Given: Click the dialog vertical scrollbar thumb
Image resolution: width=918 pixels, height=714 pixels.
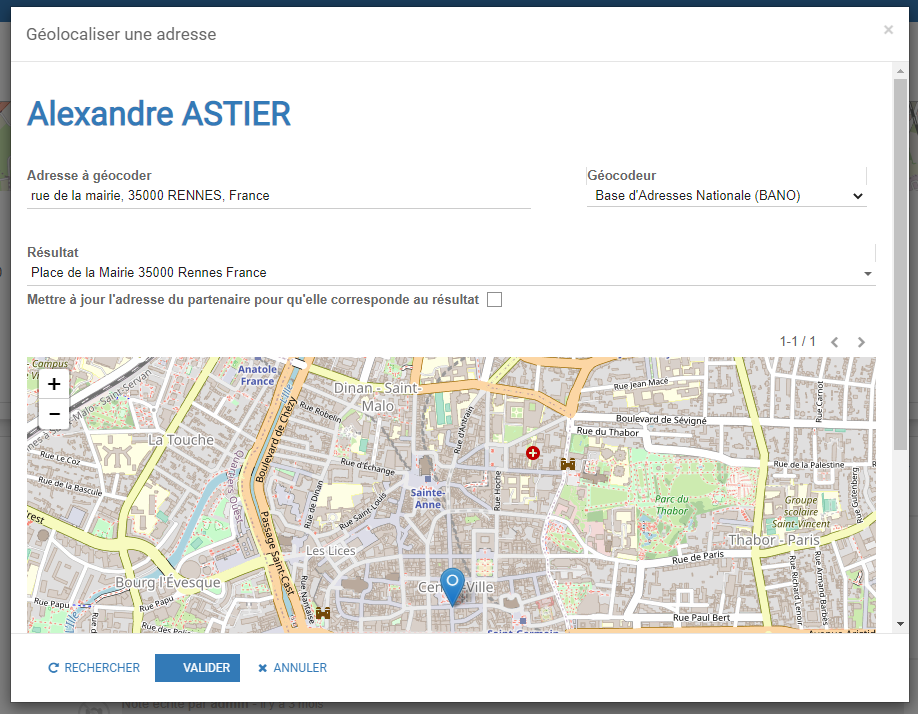Looking at the screenshot, I should click(x=900, y=263).
